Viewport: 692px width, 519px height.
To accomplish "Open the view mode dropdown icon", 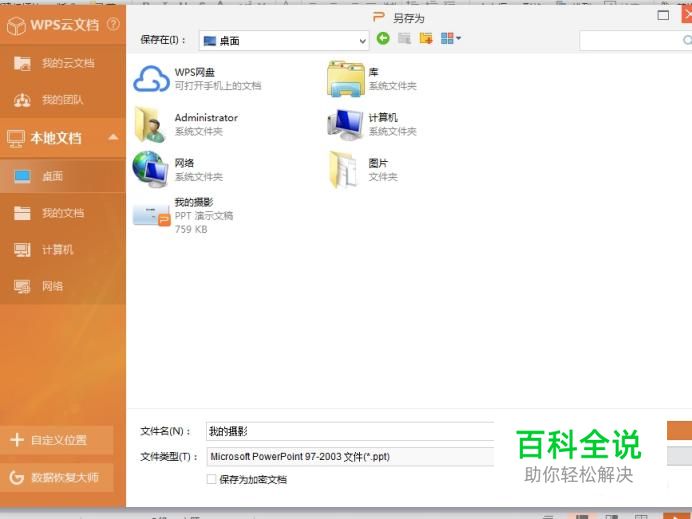I will click(451, 38).
